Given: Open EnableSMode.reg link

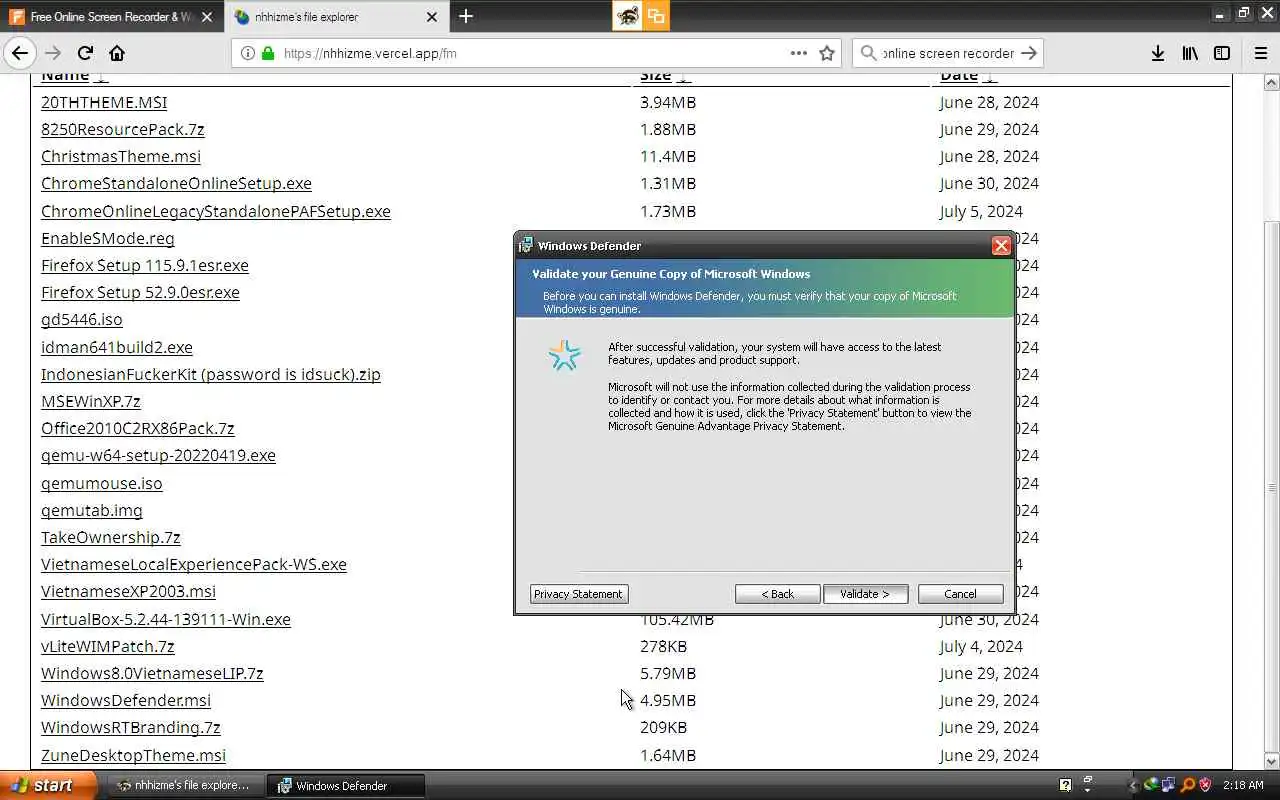Looking at the screenshot, I should [x=107, y=238].
